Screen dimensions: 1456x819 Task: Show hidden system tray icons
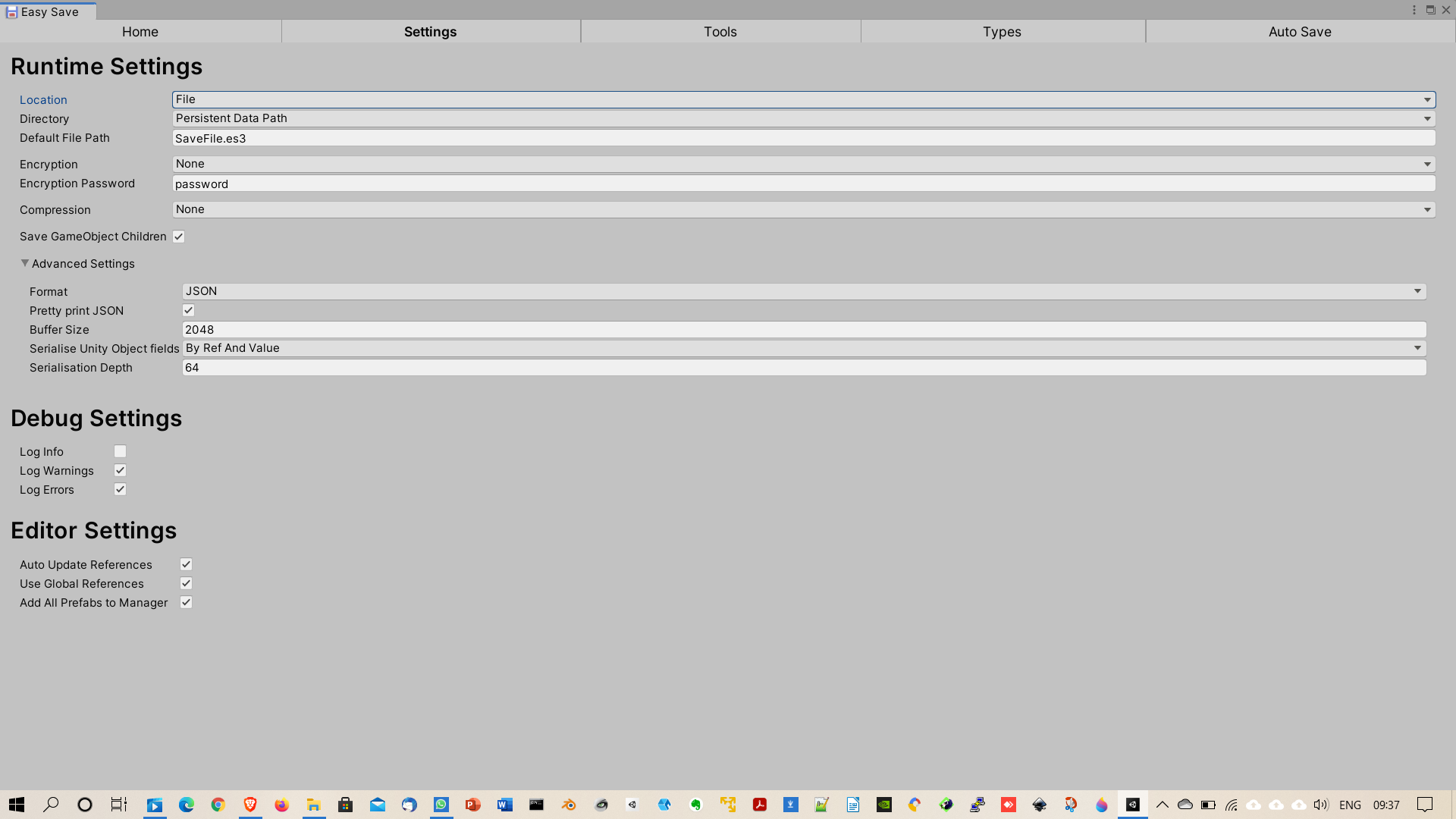coord(1162,805)
